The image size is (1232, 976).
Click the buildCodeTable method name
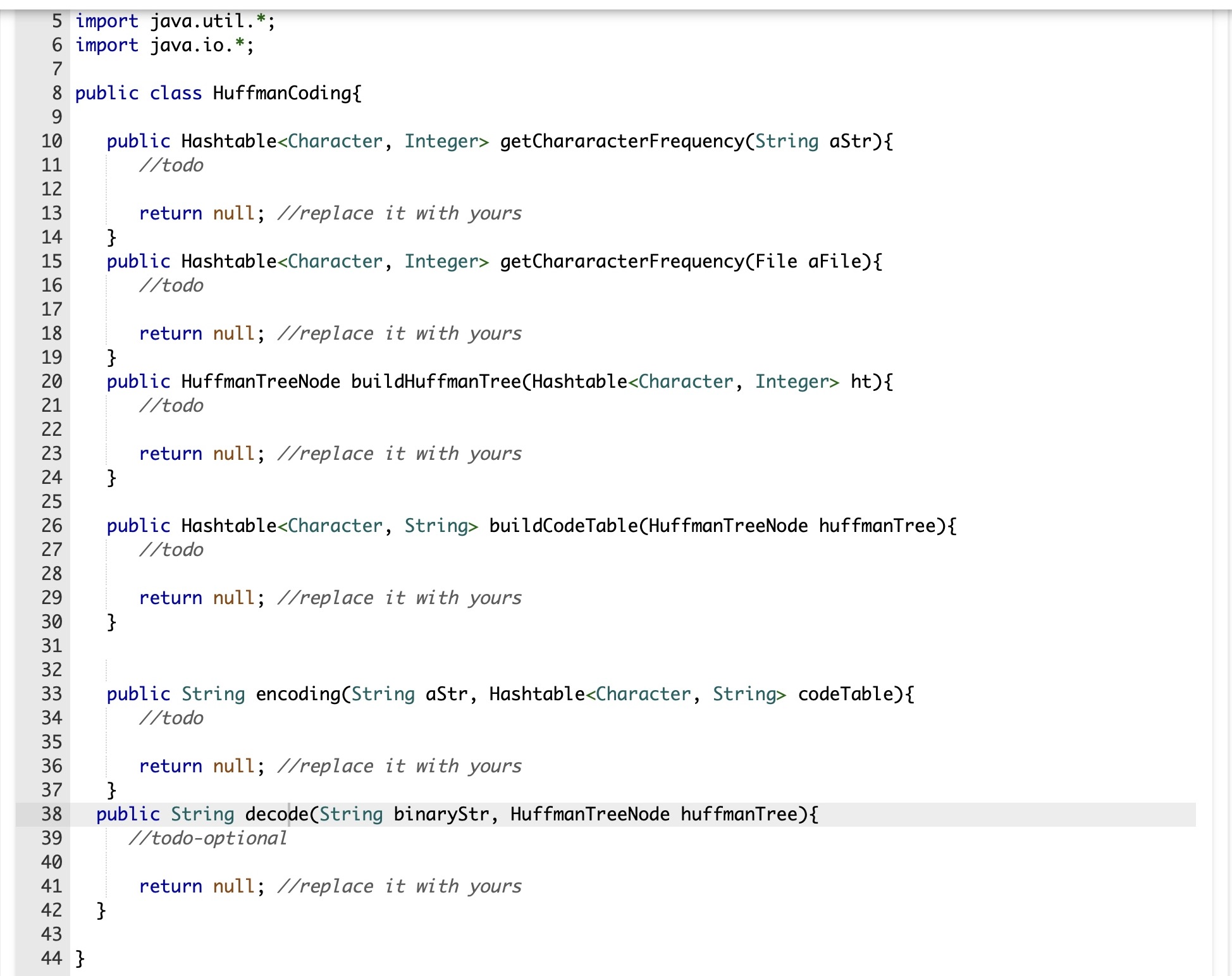tap(564, 526)
